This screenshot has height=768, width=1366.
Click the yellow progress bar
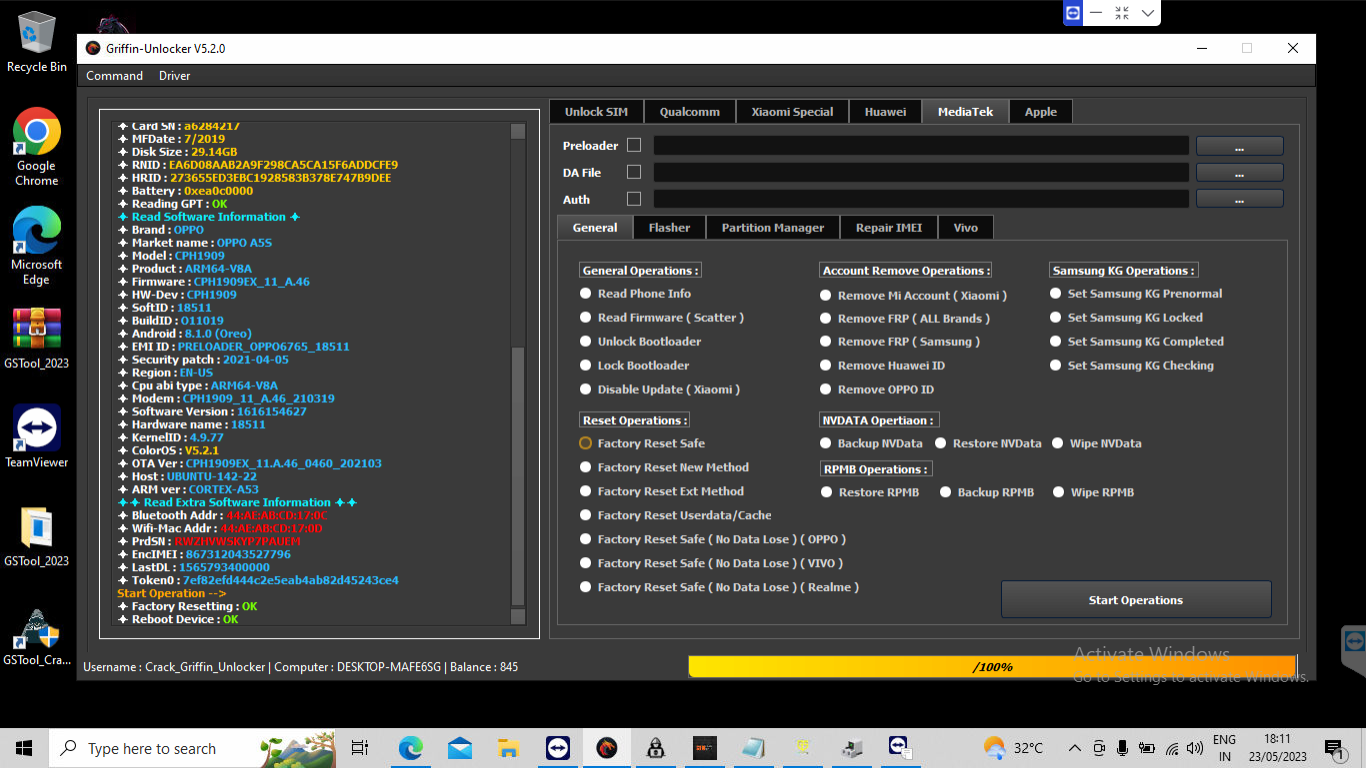click(992, 666)
